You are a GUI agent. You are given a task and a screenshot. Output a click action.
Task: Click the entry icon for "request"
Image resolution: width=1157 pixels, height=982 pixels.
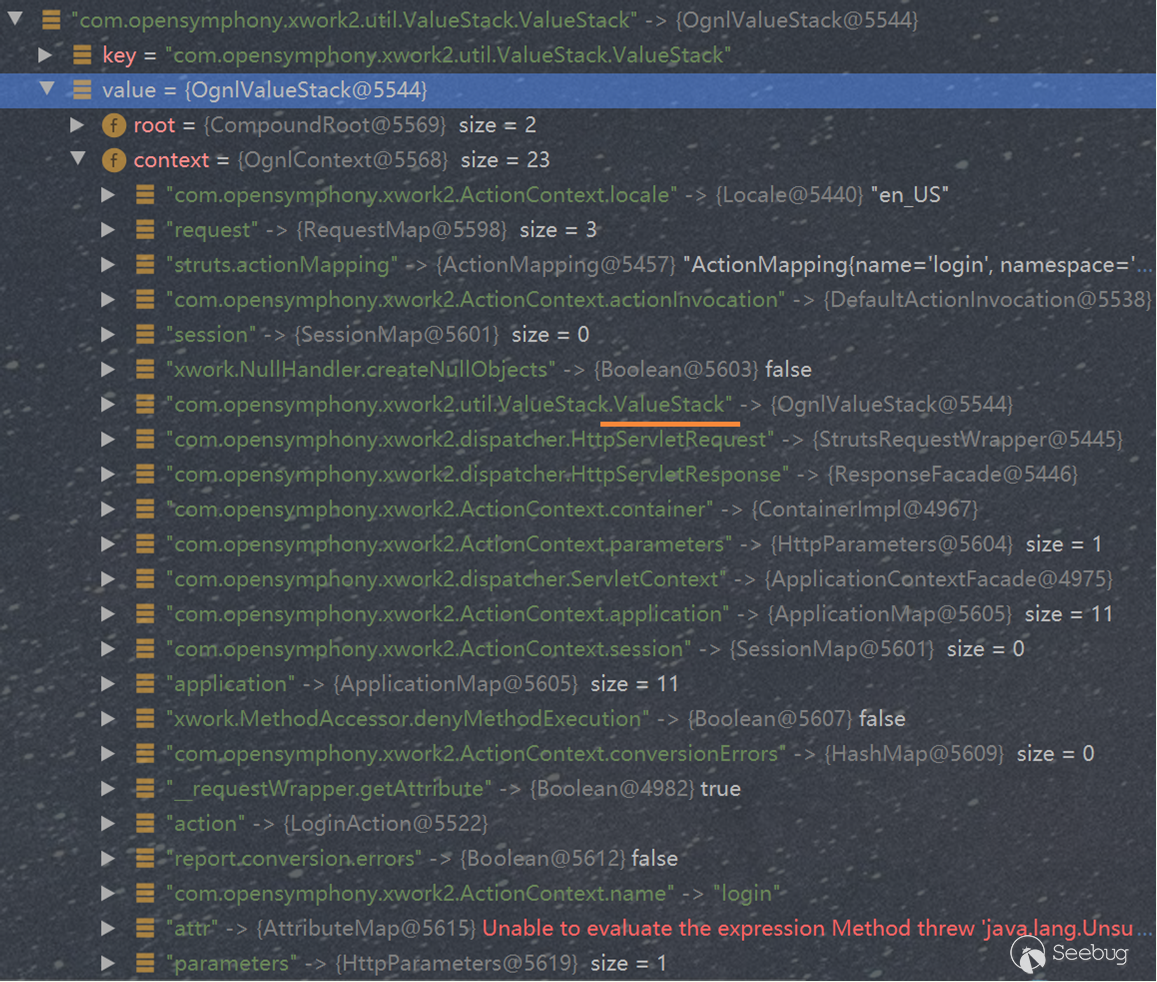pos(145,229)
